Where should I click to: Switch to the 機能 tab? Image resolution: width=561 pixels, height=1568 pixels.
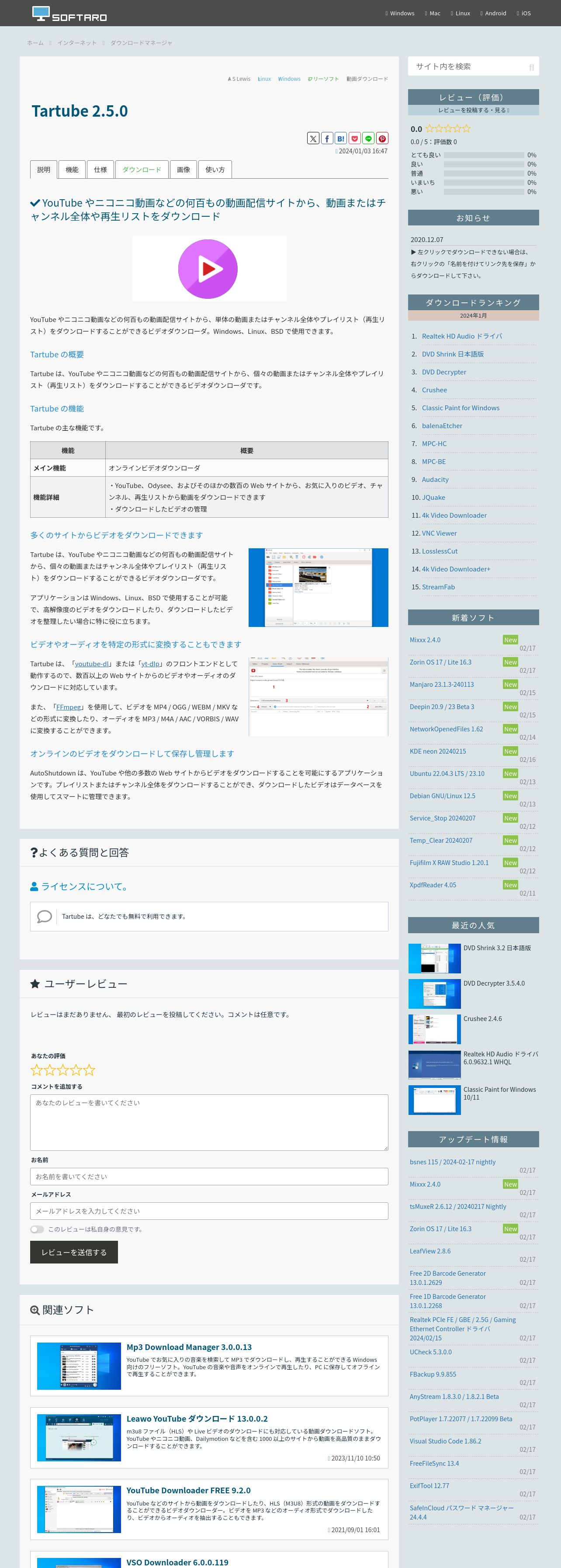coord(72,169)
